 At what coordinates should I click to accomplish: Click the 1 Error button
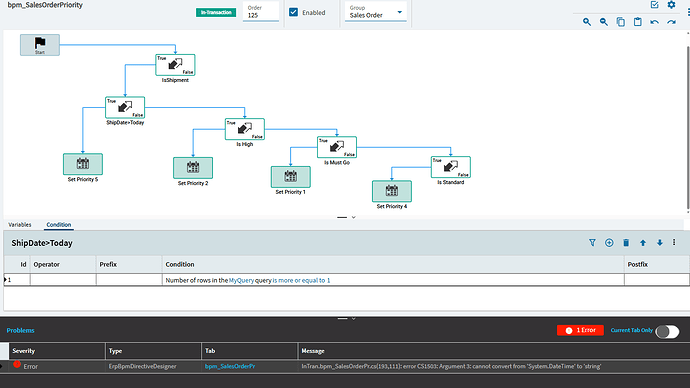pos(580,330)
